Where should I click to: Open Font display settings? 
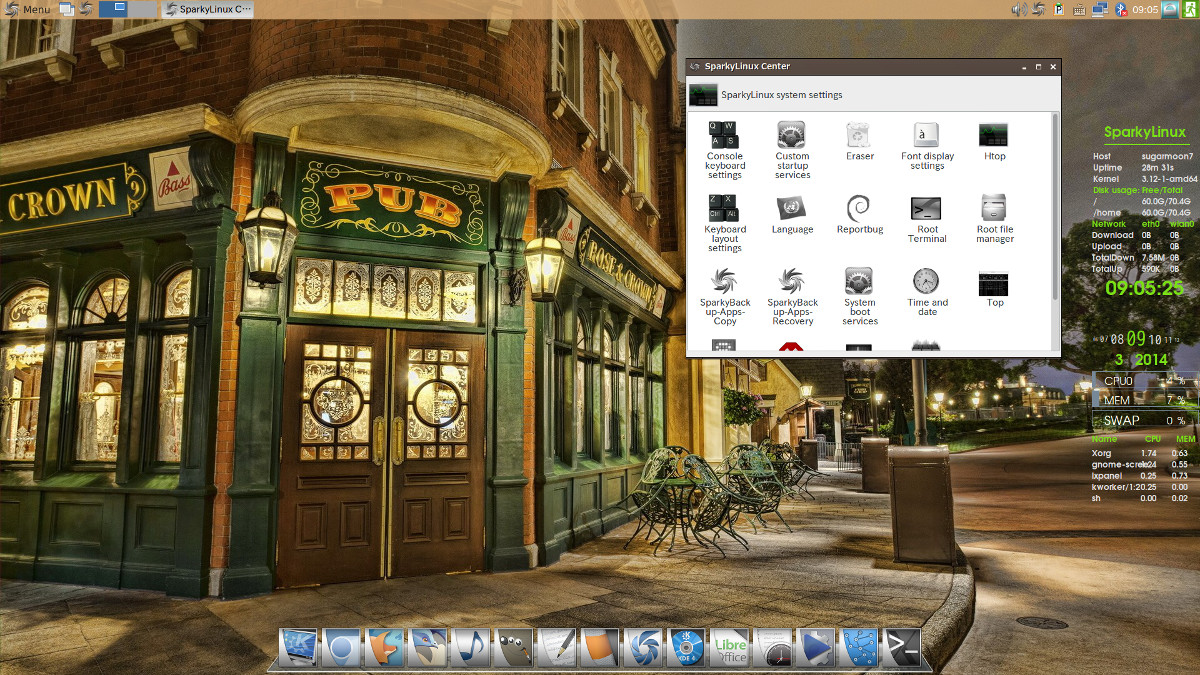coord(927,146)
